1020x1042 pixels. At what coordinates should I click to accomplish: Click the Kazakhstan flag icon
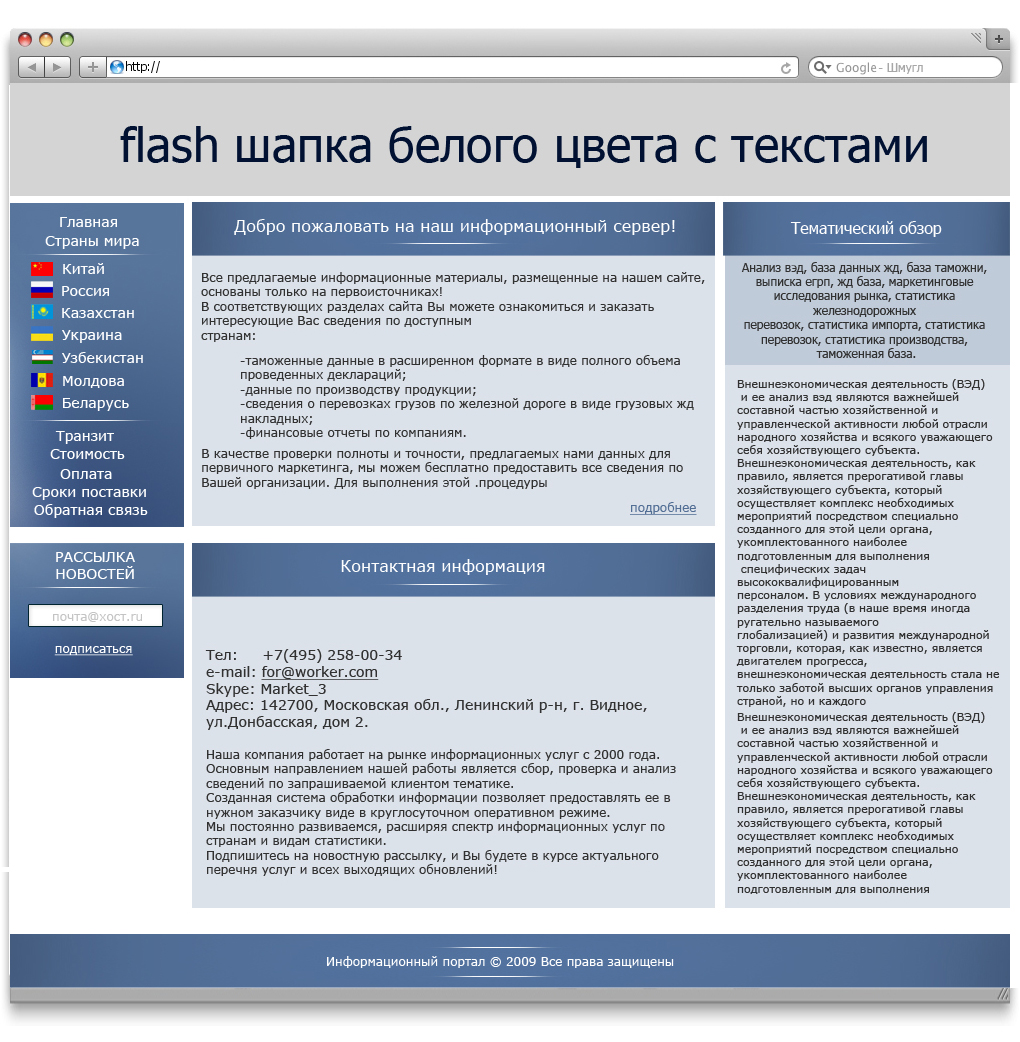tap(42, 312)
